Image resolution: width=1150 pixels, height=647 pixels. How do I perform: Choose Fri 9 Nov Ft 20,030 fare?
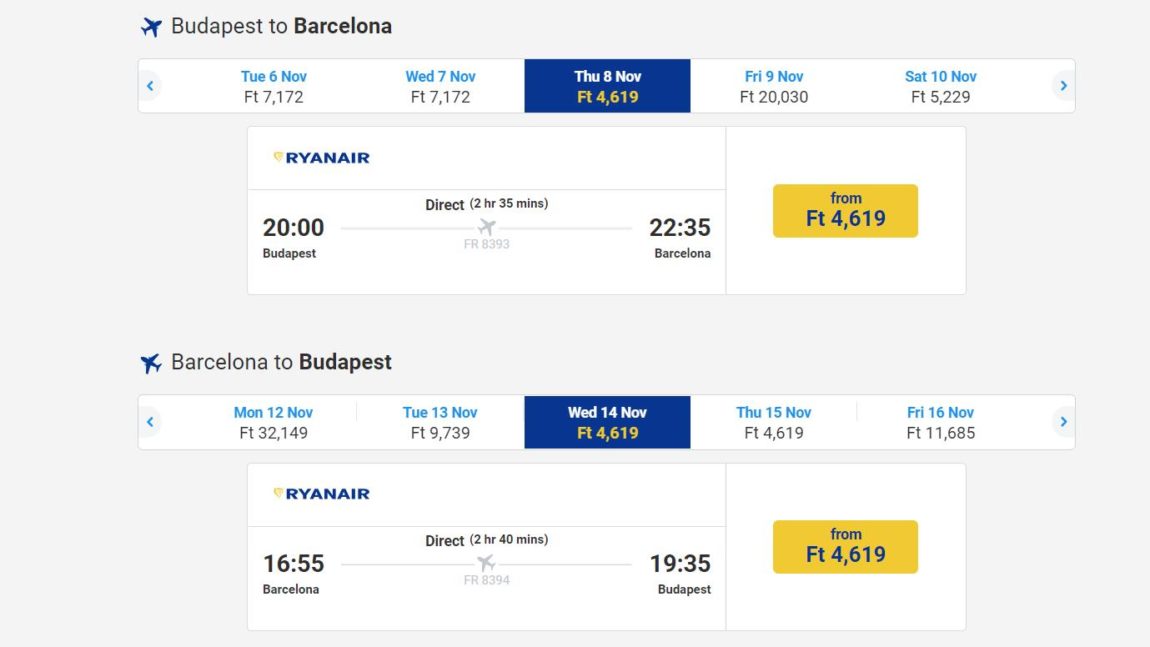coord(774,86)
